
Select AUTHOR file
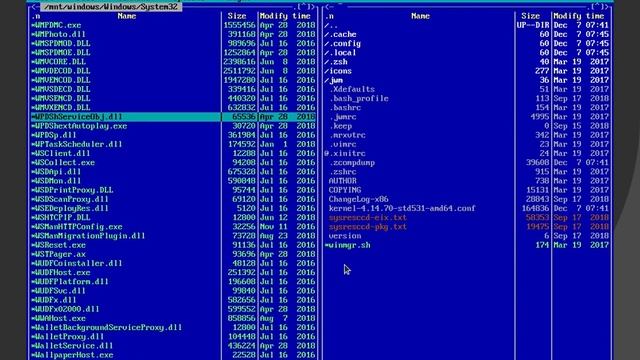pyautogui.click(x=467, y=181)
